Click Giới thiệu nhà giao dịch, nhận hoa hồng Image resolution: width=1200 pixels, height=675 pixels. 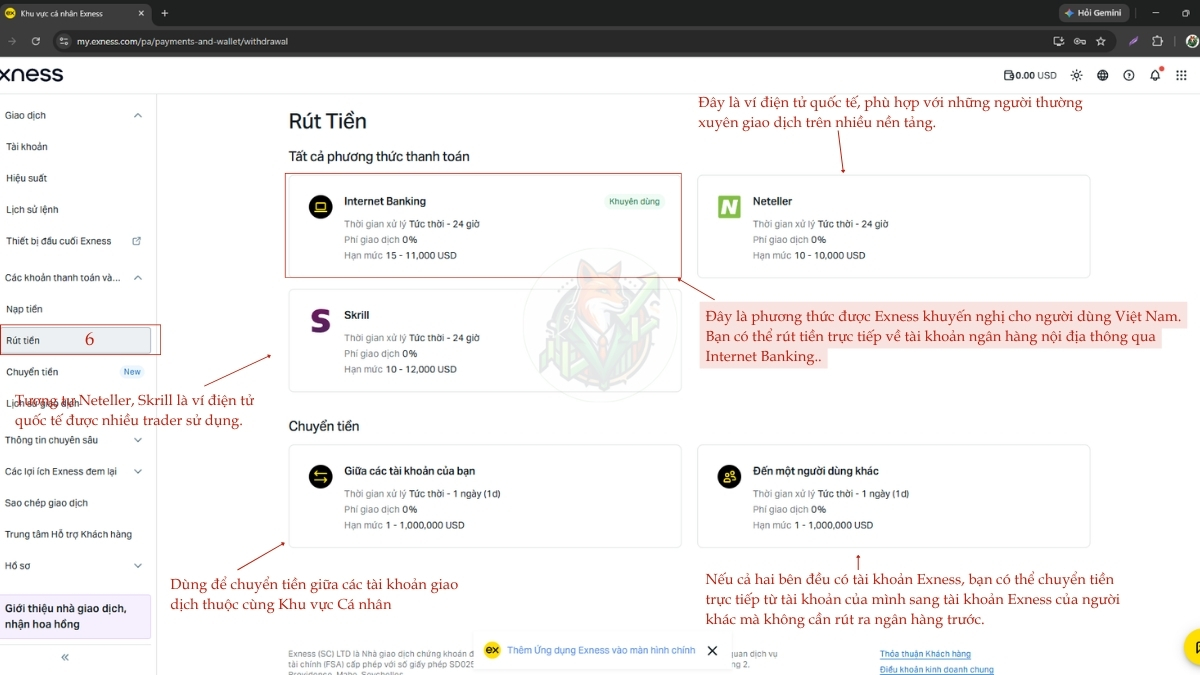pyautogui.click(x=75, y=617)
